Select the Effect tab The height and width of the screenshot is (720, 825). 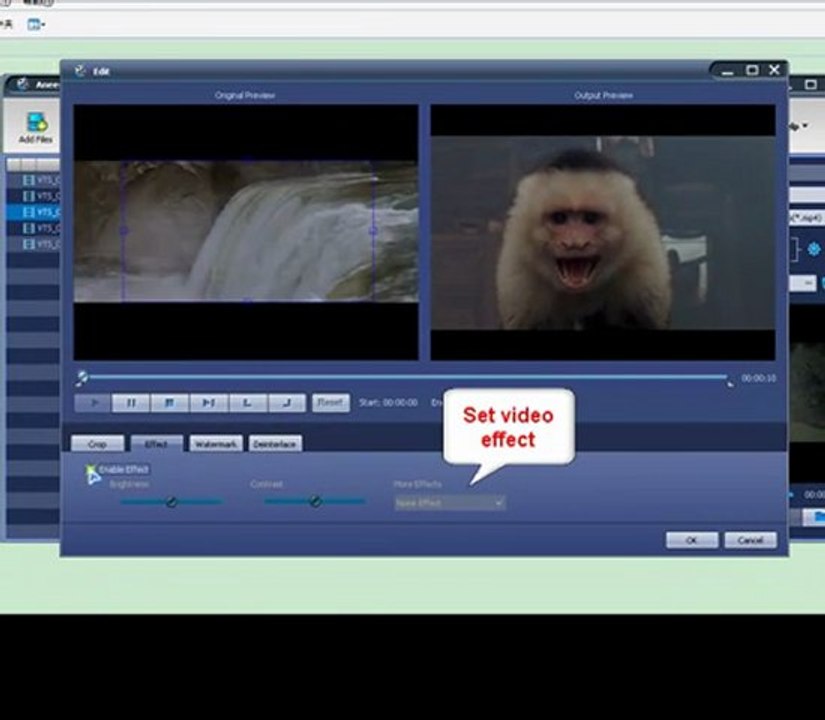click(x=156, y=444)
